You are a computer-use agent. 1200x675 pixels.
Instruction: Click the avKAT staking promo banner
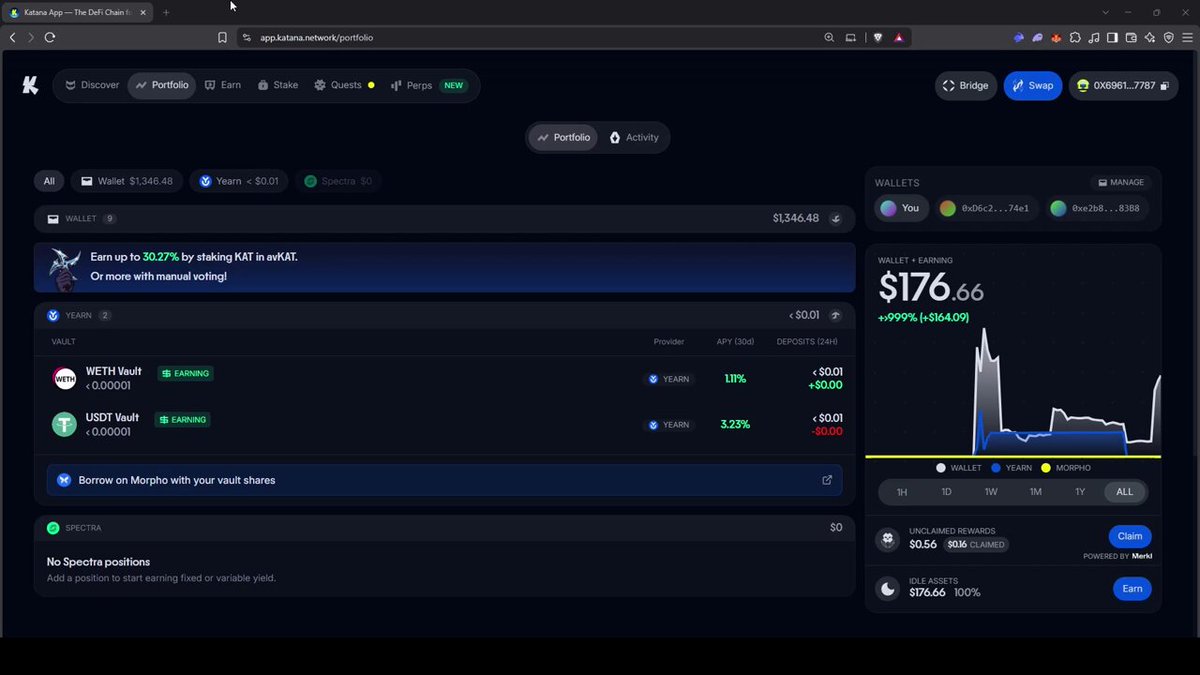pos(445,266)
